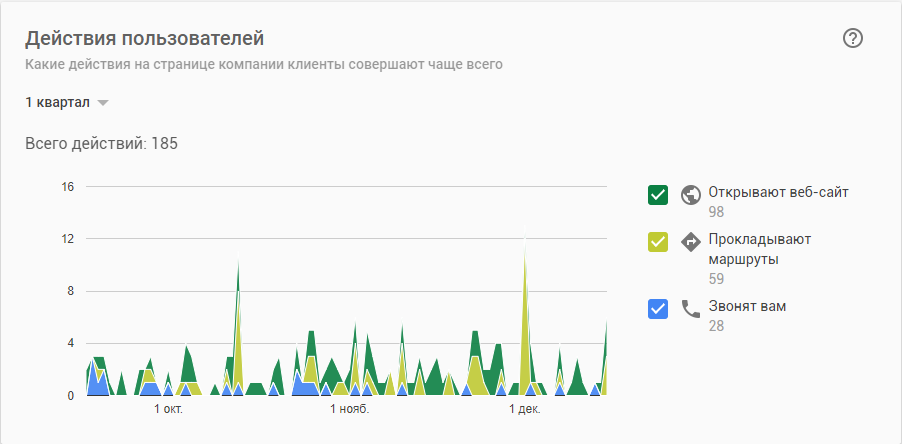
Task: Click the subtitle about frequent customer actions
Action: point(263,64)
